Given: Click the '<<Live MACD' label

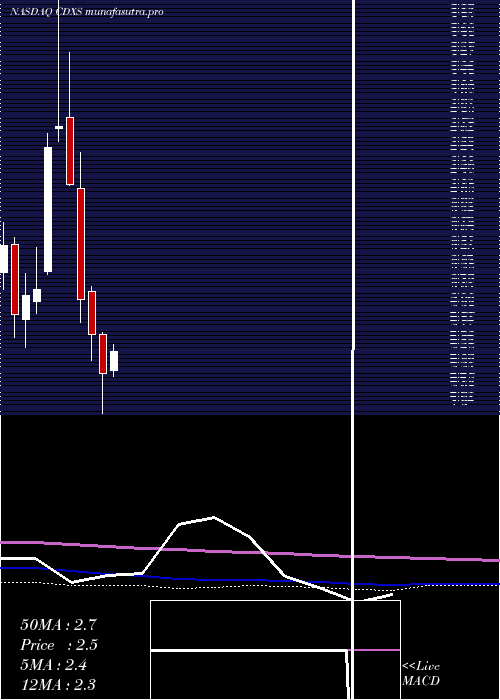Looking at the screenshot, I should tap(421, 674).
